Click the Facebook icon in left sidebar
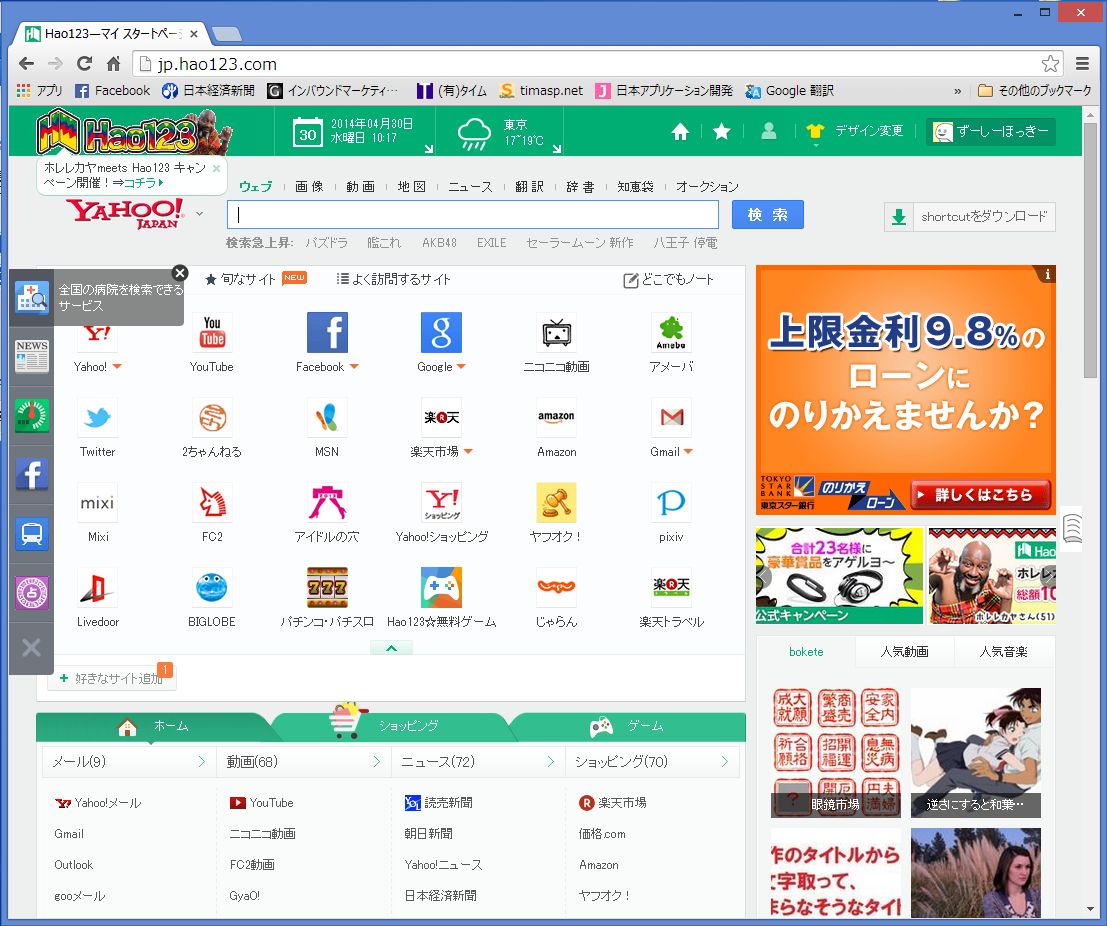1107x926 pixels. coord(32,474)
